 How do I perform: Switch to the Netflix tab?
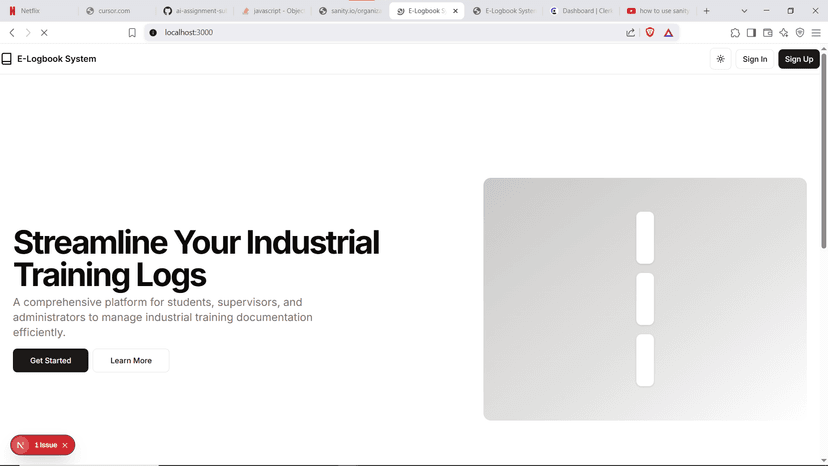click(40, 11)
